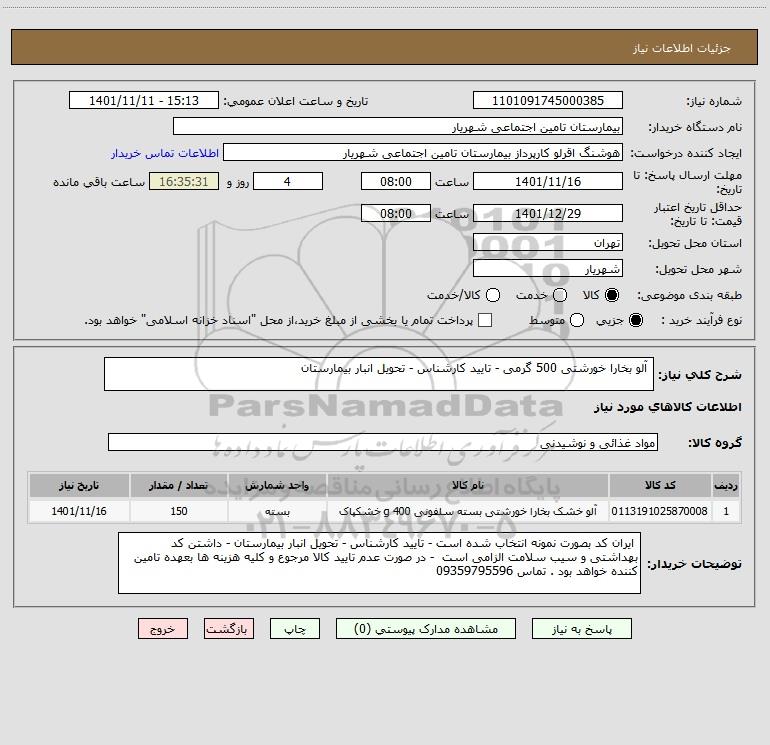Click the product code 0113191025870008 cell
The image size is (770, 745).
tap(660, 511)
